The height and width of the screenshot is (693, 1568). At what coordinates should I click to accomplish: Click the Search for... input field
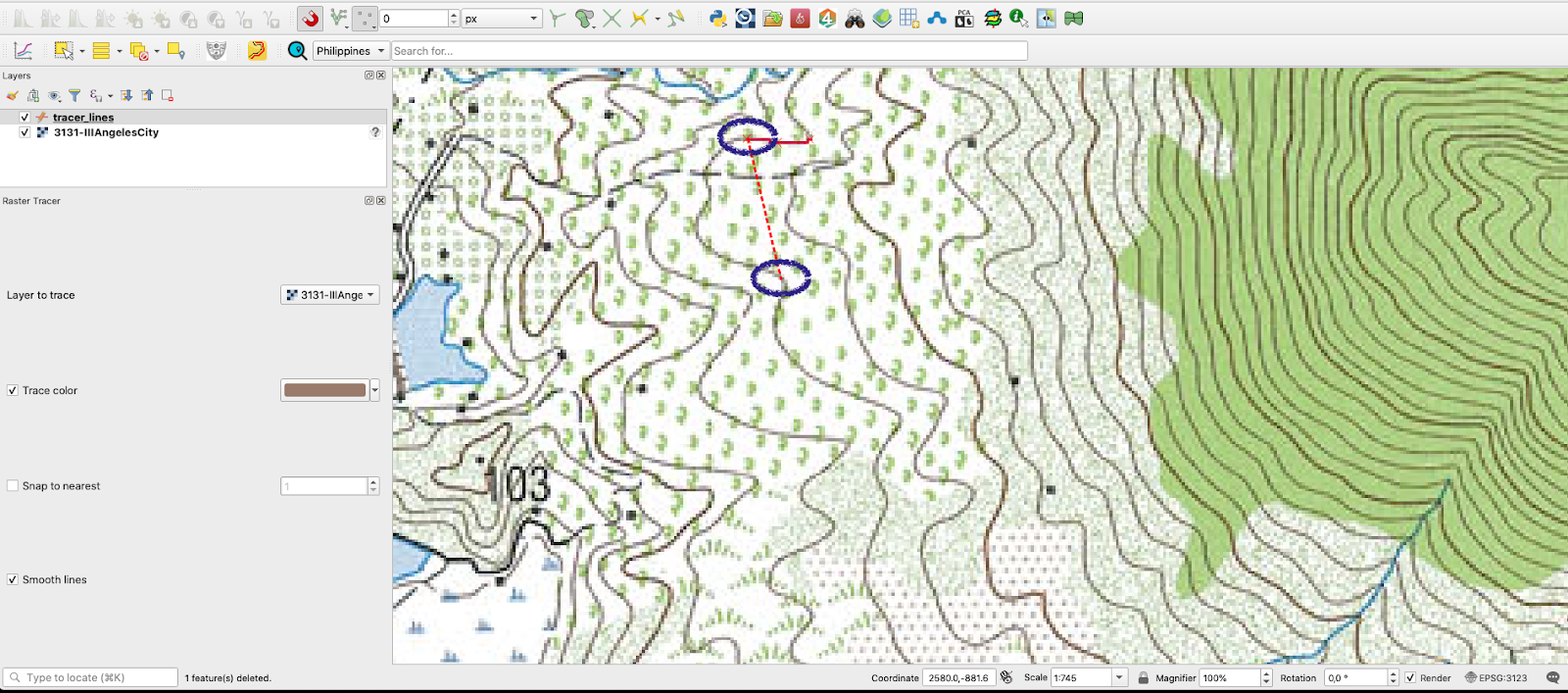(x=709, y=51)
